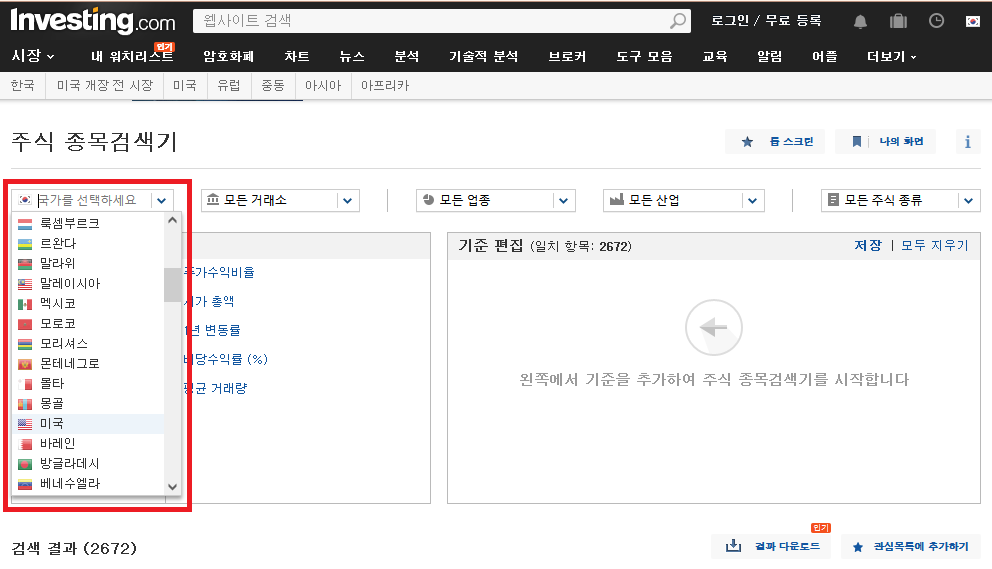Screen dimensions: 992x569
Task: Click the Korean flag language icon
Action: point(973,22)
